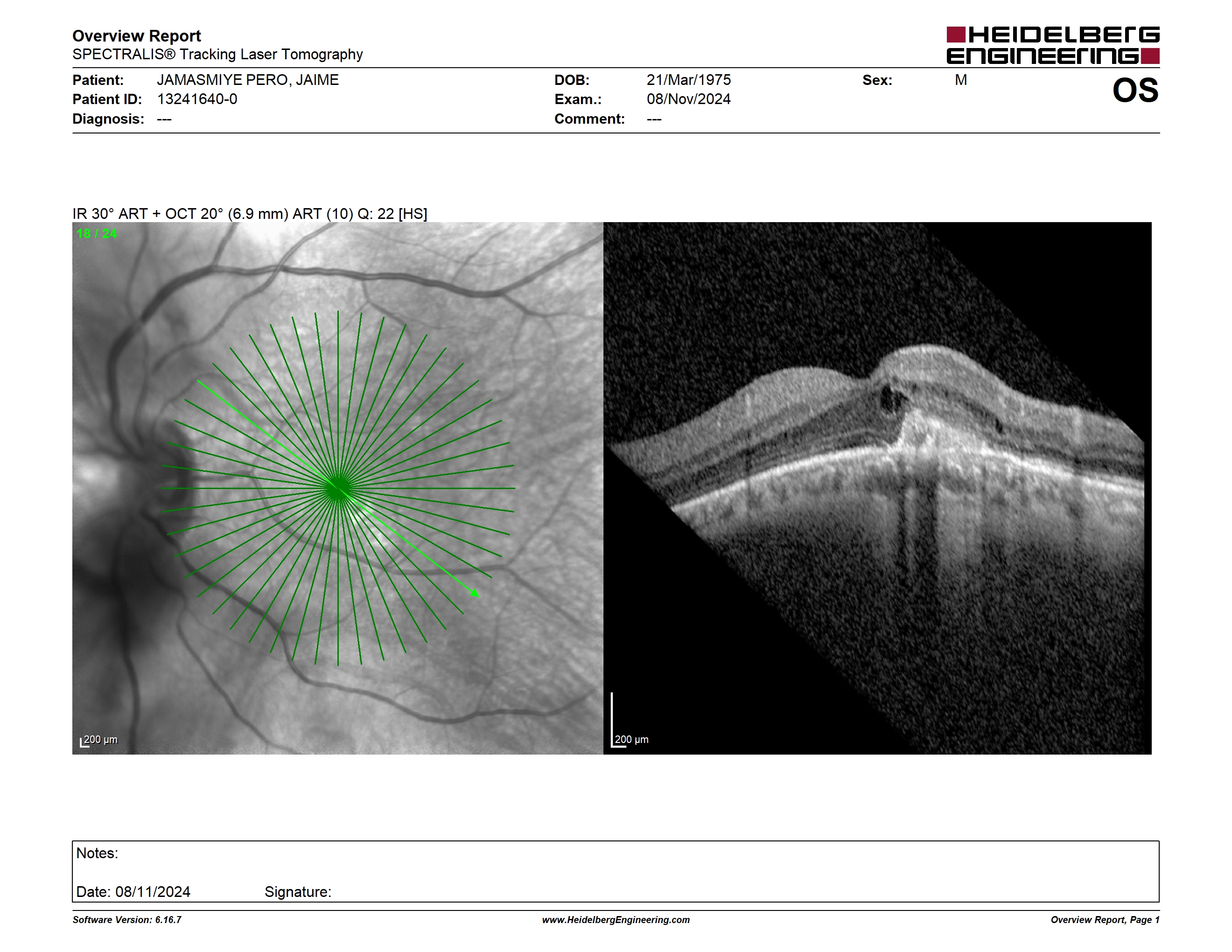Image resolution: width=1232 pixels, height=952 pixels.
Task: Click the Overview Report, Page 1 footer
Action: tap(1105, 920)
